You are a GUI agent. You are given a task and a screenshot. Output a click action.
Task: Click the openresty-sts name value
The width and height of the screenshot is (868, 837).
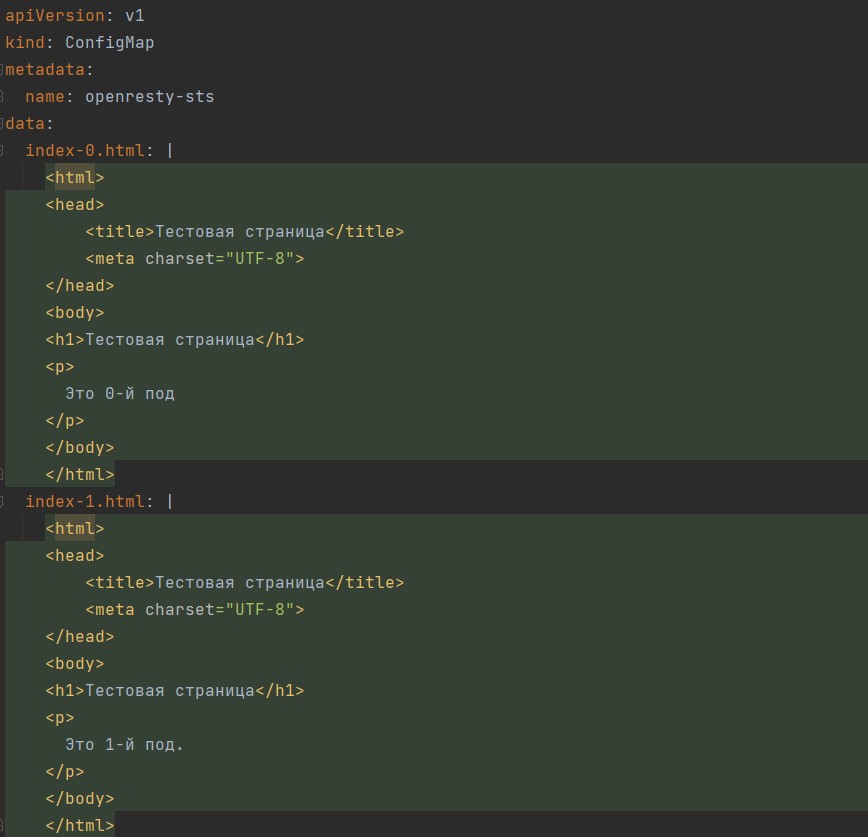[x=149, y=97]
